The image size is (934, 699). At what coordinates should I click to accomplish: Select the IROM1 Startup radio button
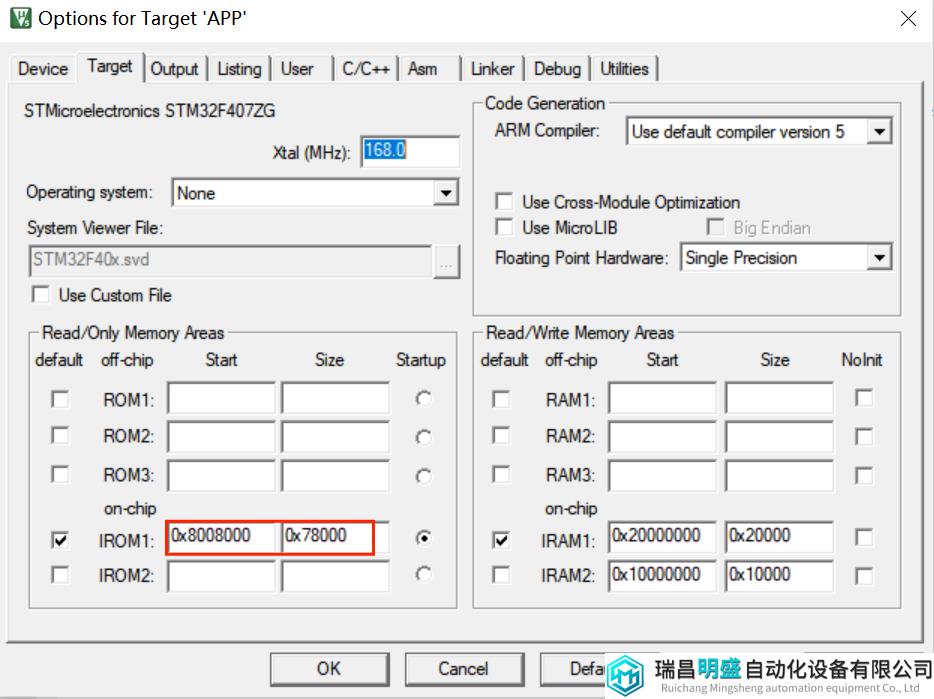(x=423, y=538)
